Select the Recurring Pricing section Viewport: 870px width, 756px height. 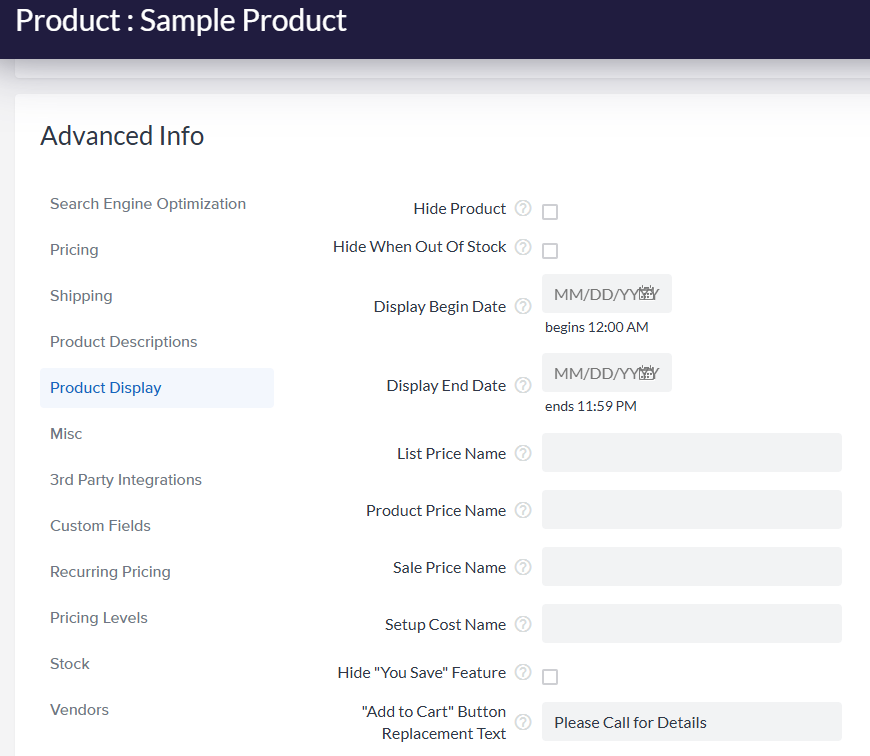point(110,571)
